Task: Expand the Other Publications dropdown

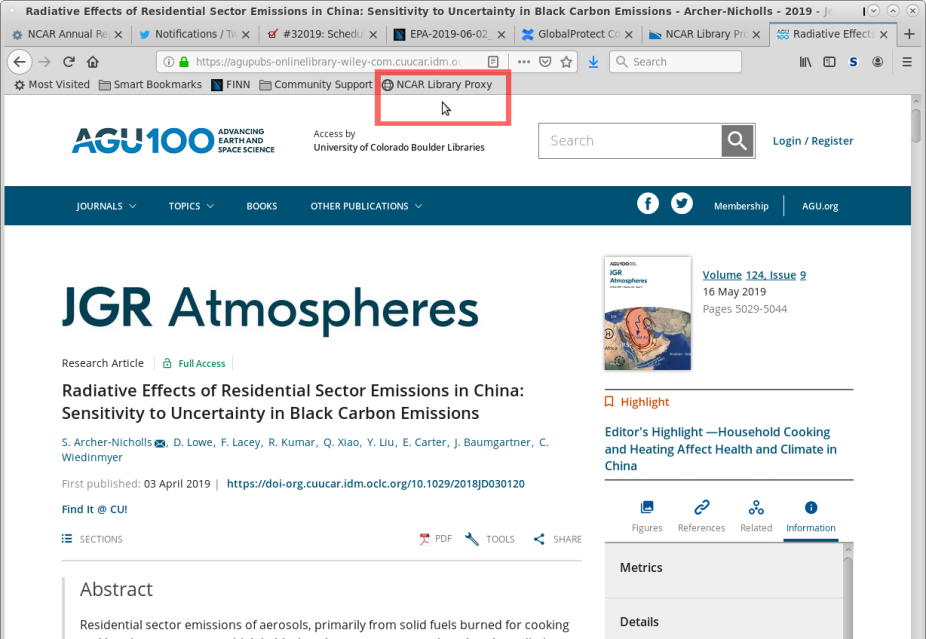Action: pyautogui.click(x=365, y=206)
